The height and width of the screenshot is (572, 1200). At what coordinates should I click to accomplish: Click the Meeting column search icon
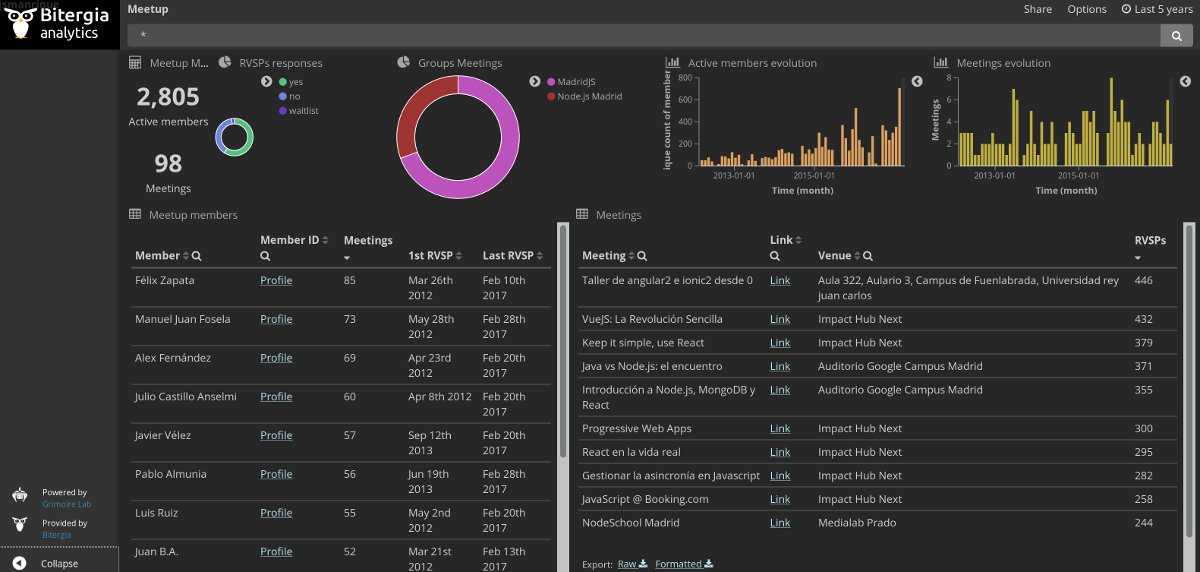click(641, 256)
